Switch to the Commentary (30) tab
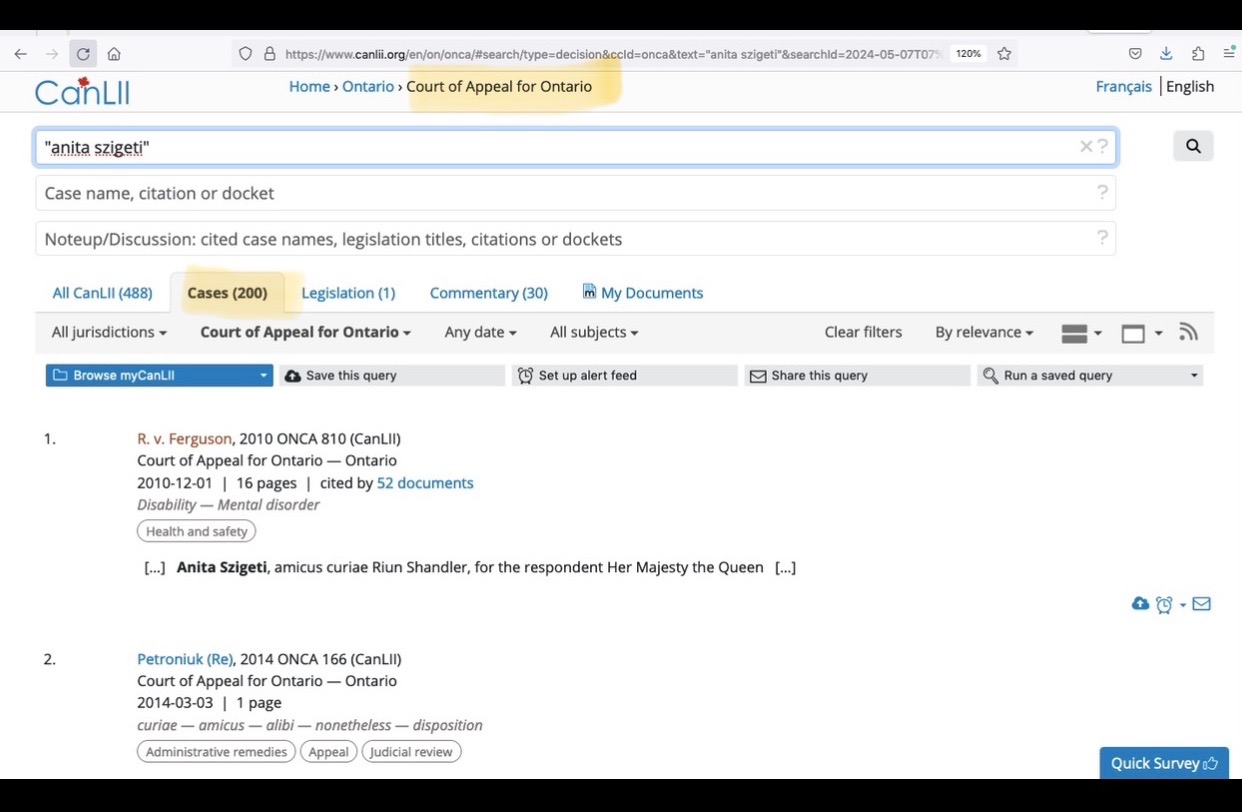This screenshot has height=812, width=1242. point(488,293)
